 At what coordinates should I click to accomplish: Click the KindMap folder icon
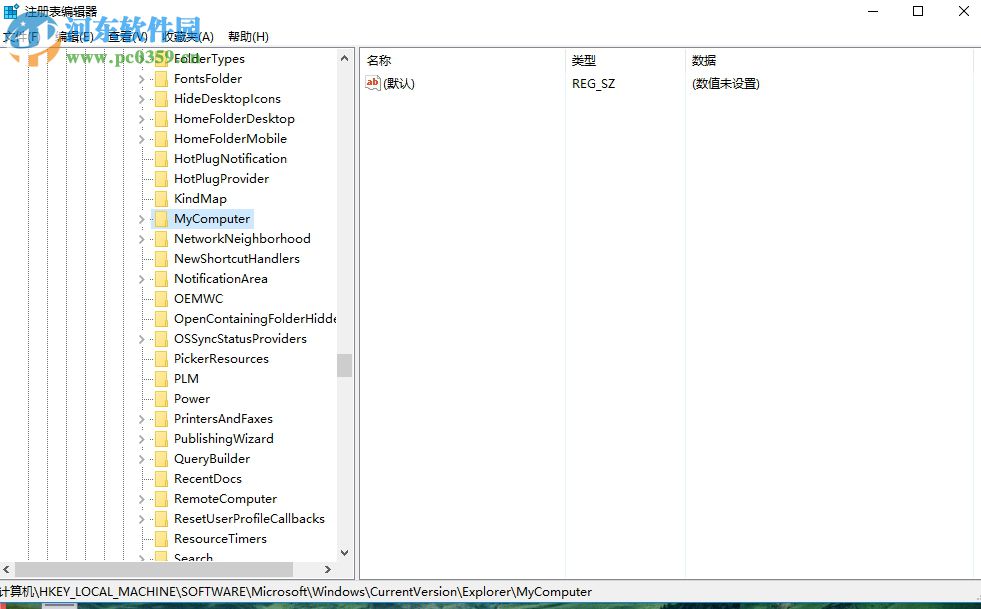161,199
